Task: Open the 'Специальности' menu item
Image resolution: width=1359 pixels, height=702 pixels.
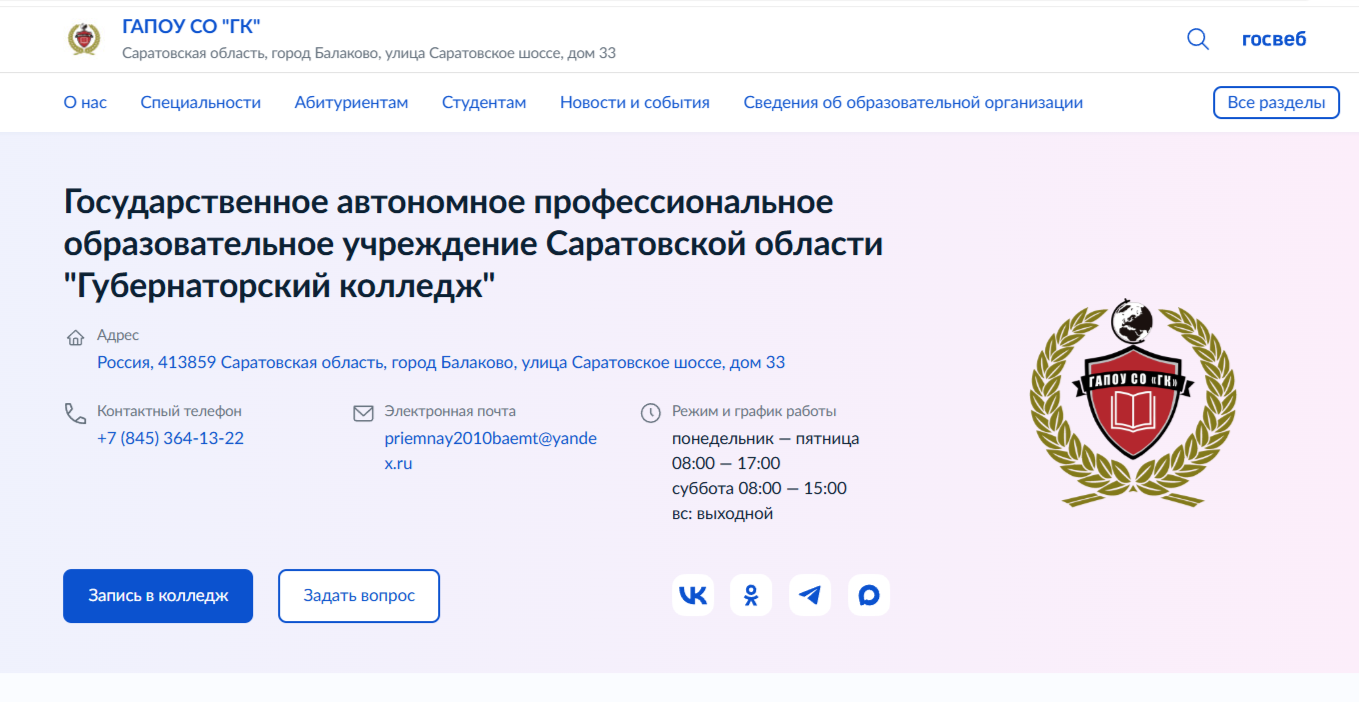Action: (200, 102)
